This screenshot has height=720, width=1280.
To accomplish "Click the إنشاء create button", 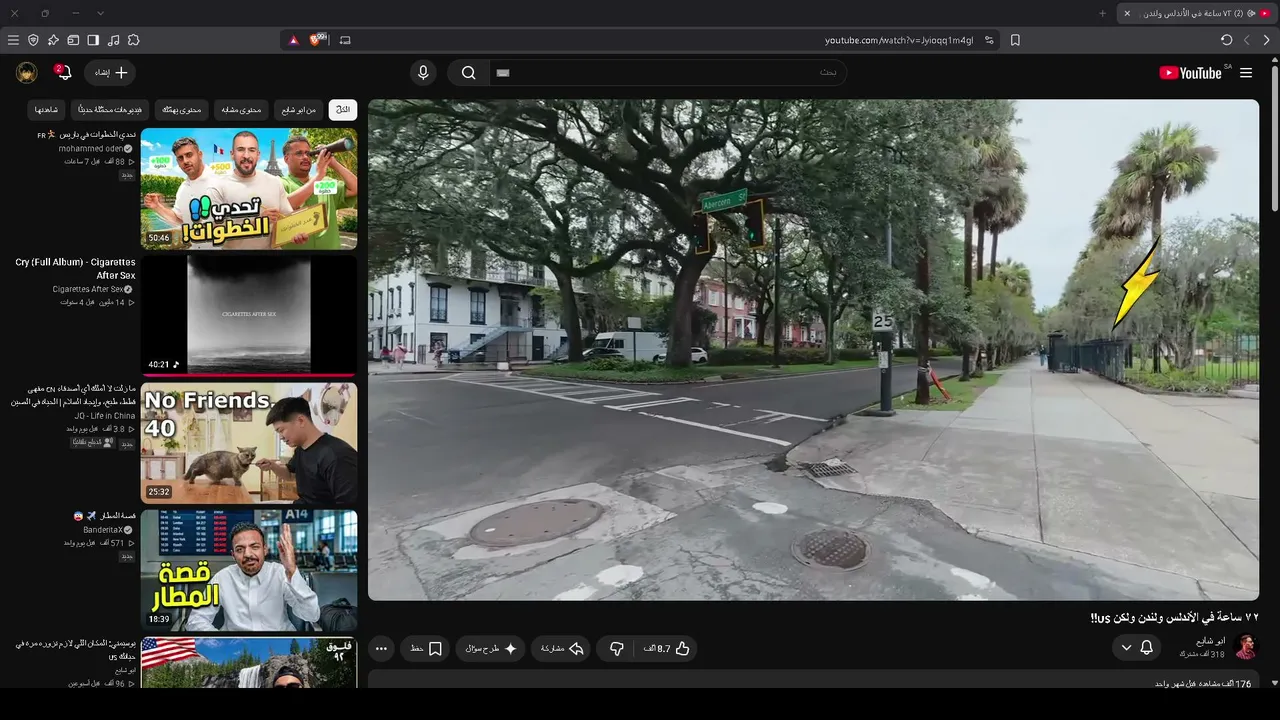I will (110, 73).
